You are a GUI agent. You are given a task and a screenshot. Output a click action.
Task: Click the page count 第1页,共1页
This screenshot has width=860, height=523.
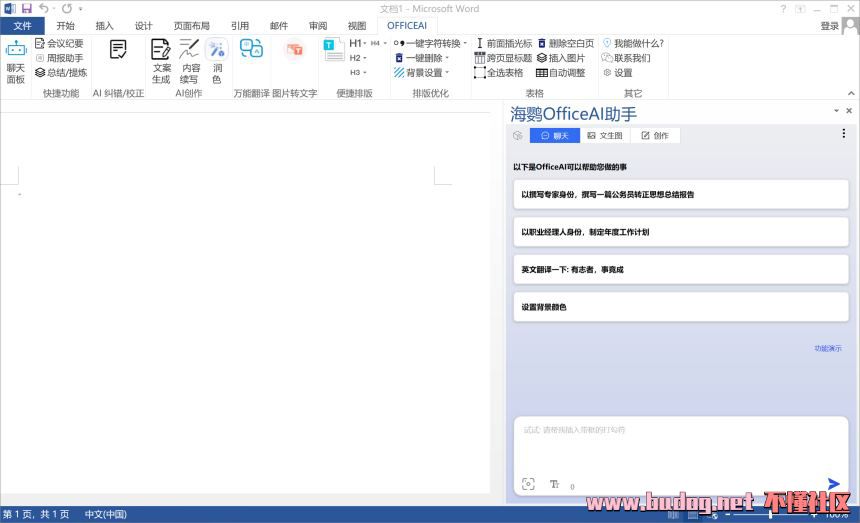36,514
